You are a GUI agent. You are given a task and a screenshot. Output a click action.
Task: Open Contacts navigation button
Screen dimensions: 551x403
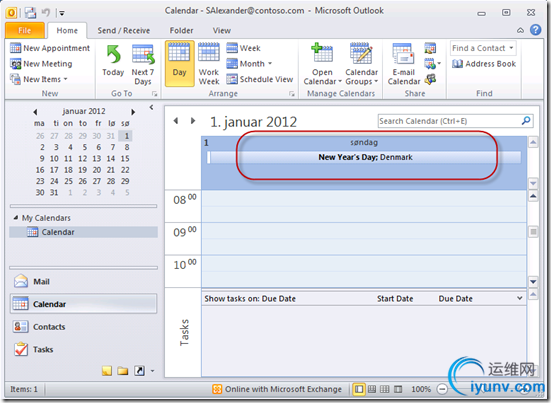pyautogui.click(x=84, y=327)
